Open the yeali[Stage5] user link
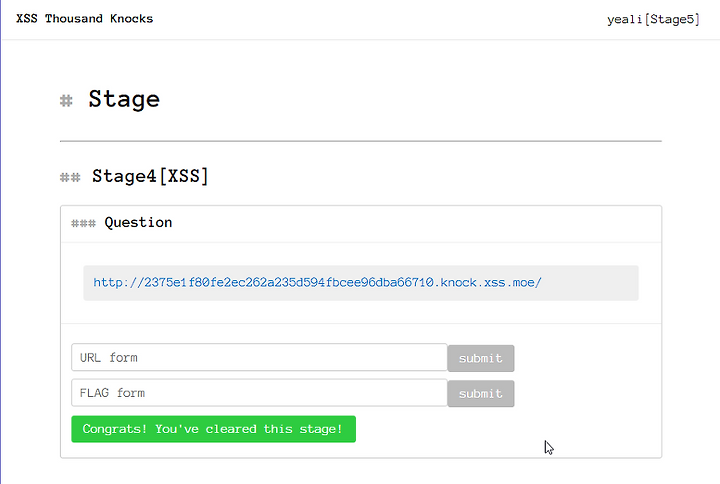Image resolution: width=720 pixels, height=484 pixels. click(653, 19)
